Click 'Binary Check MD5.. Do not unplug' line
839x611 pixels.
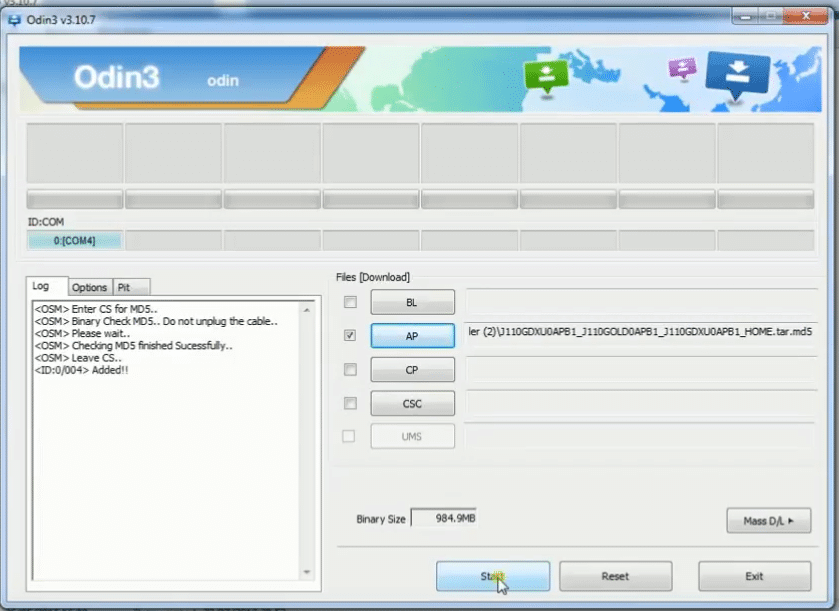(156, 322)
